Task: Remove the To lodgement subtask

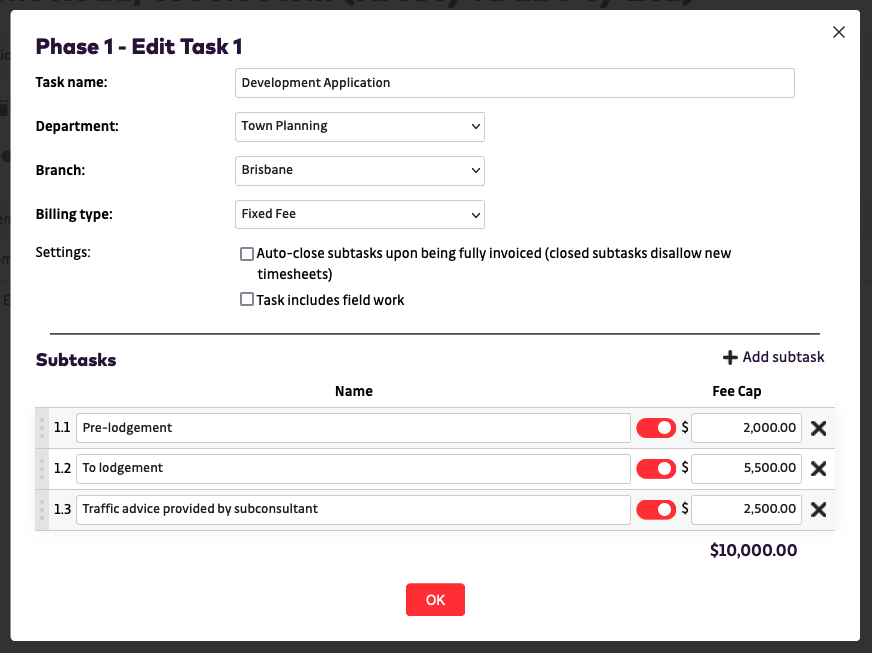Action: click(x=818, y=468)
